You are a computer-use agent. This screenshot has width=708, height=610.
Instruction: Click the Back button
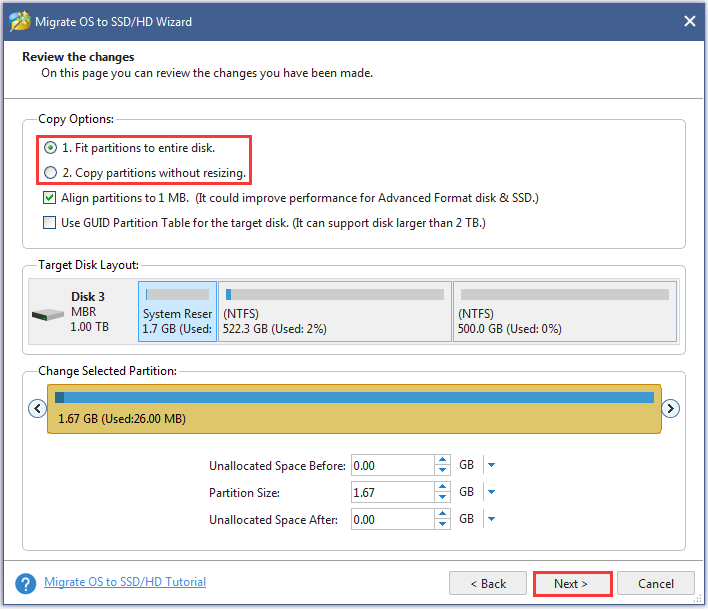pos(488,584)
